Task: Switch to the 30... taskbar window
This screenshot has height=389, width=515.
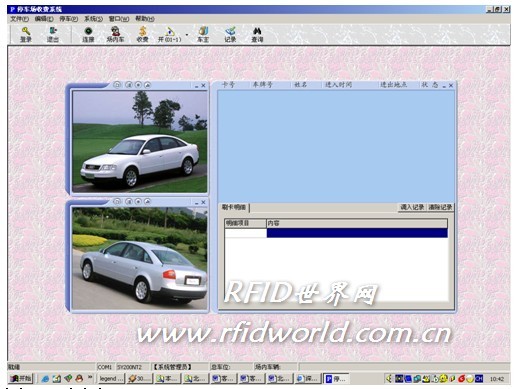Action: pyautogui.click(x=139, y=379)
